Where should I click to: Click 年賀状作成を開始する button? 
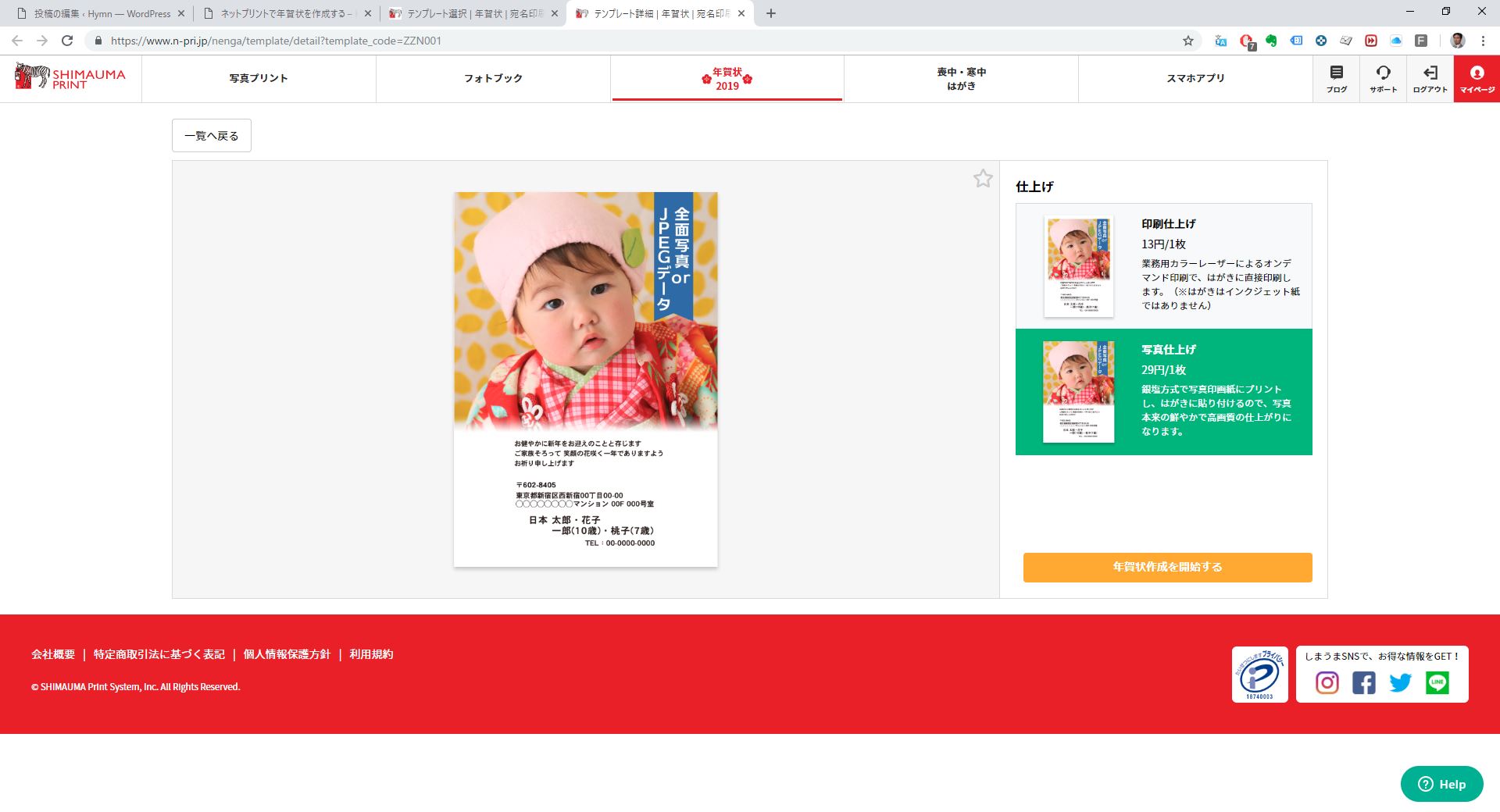(x=1167, y=567)
